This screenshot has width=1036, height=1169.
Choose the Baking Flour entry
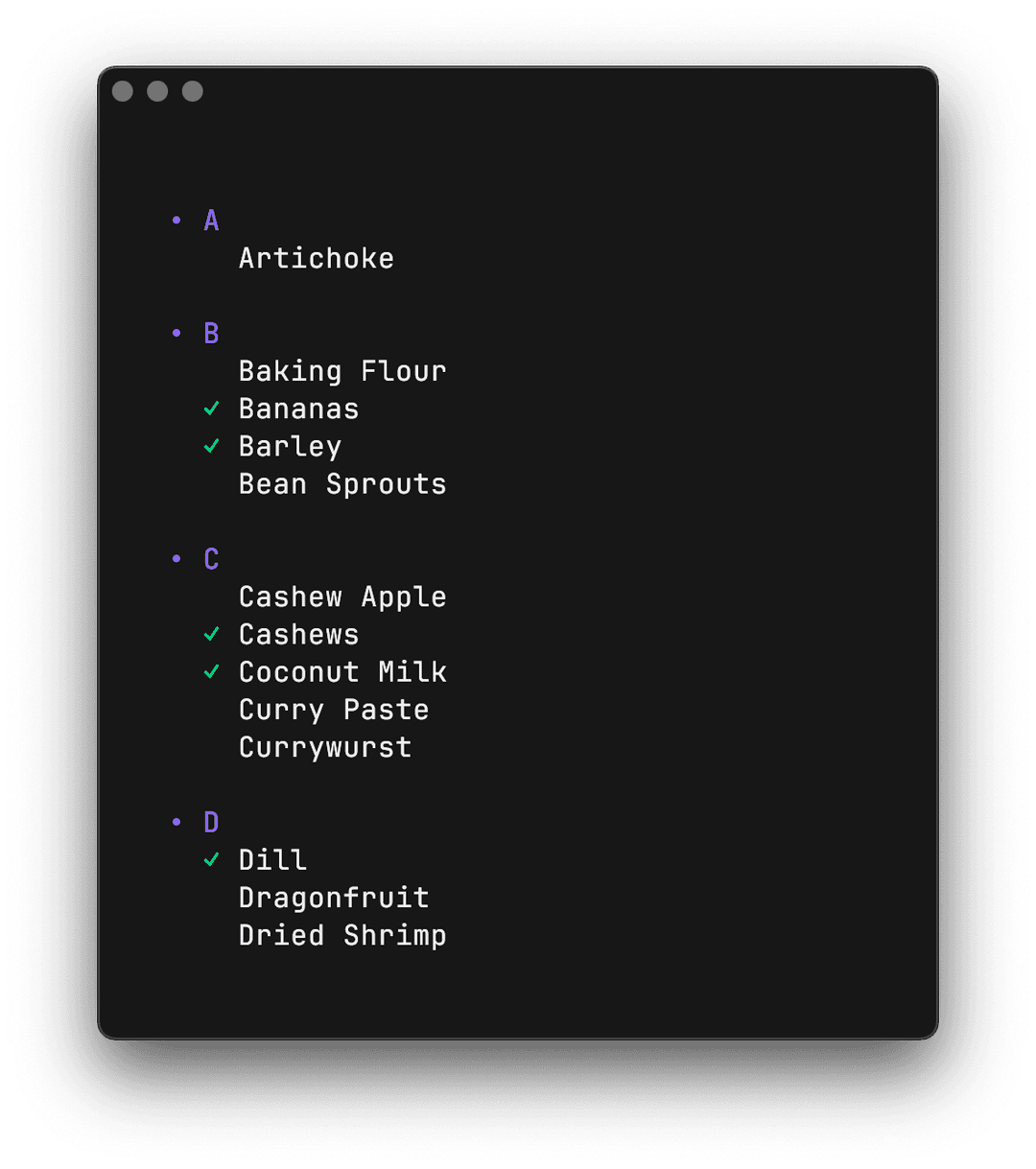pos(342,371)
